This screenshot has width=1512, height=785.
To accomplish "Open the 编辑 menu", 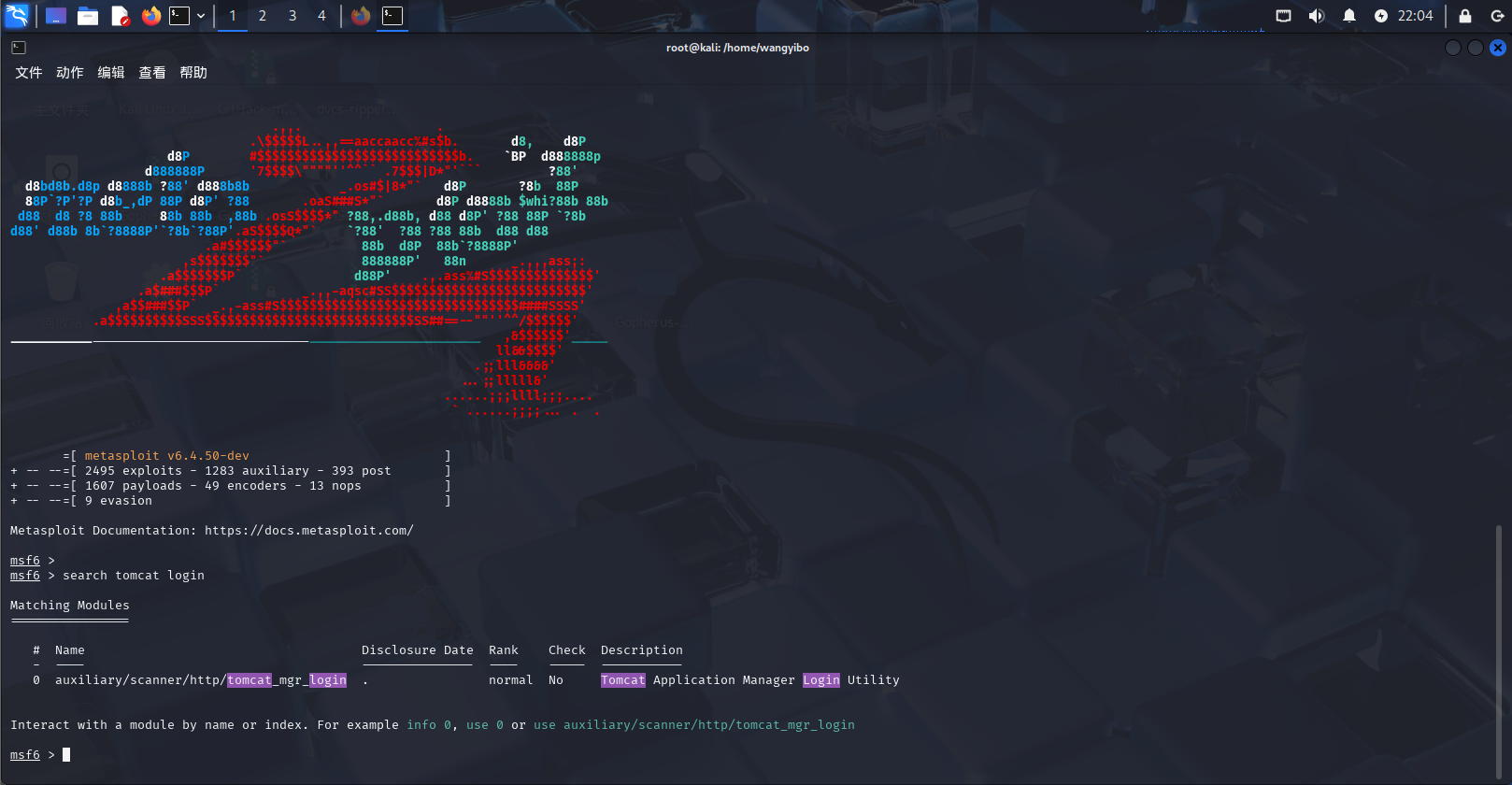I will (111, 73).
